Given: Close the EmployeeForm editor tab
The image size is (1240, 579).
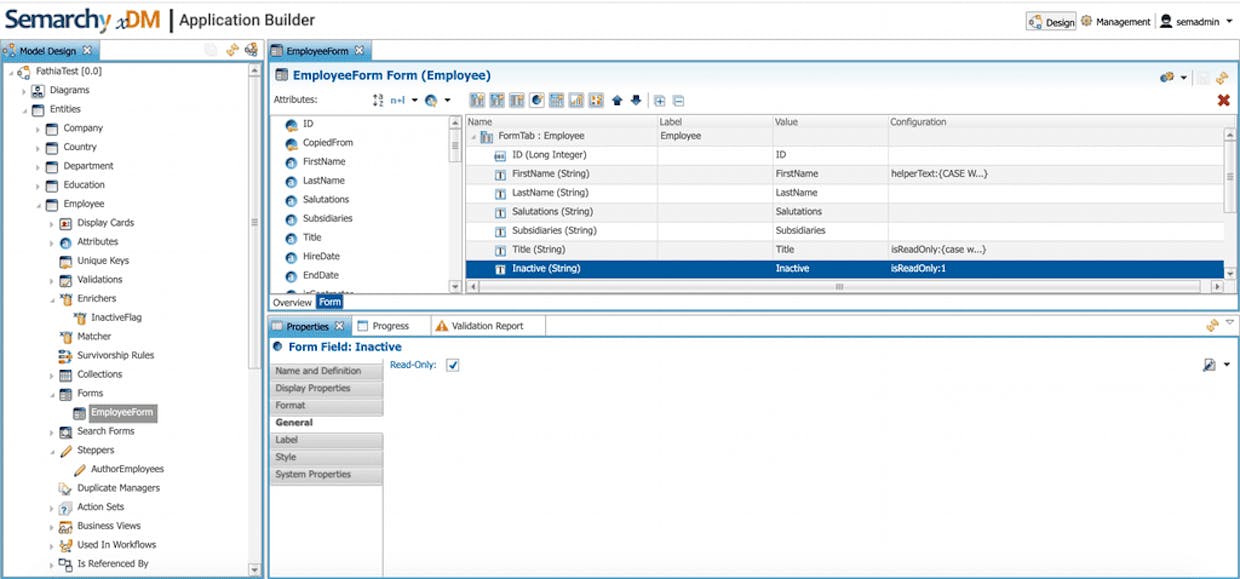Looking at the screenshot, I should click(359, 50).
